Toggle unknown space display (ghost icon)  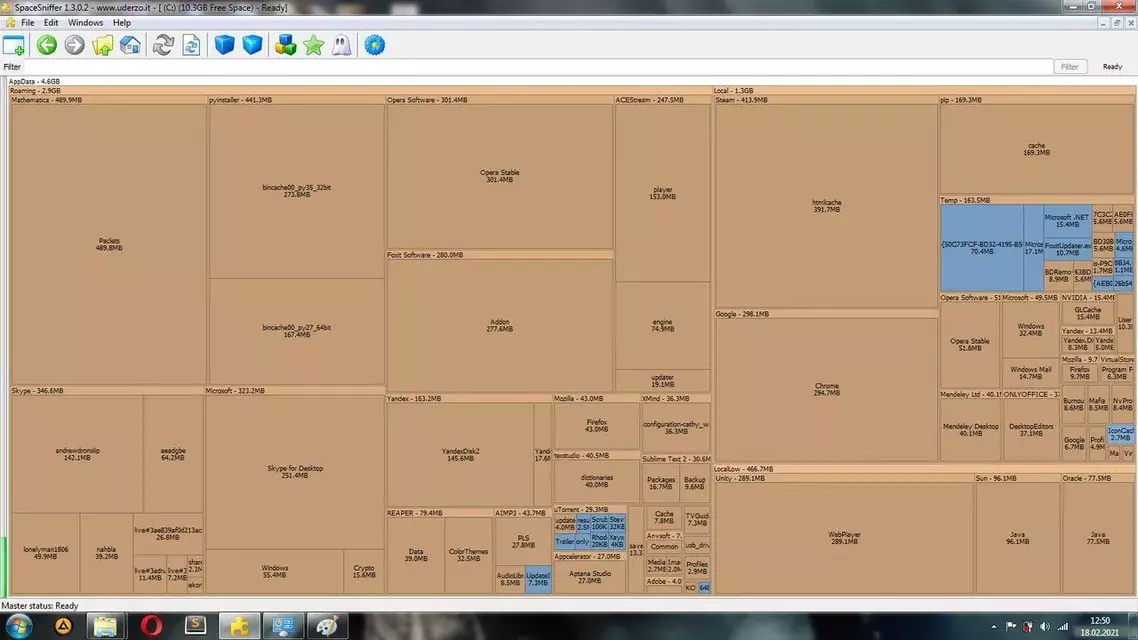(x=341, y=45)
